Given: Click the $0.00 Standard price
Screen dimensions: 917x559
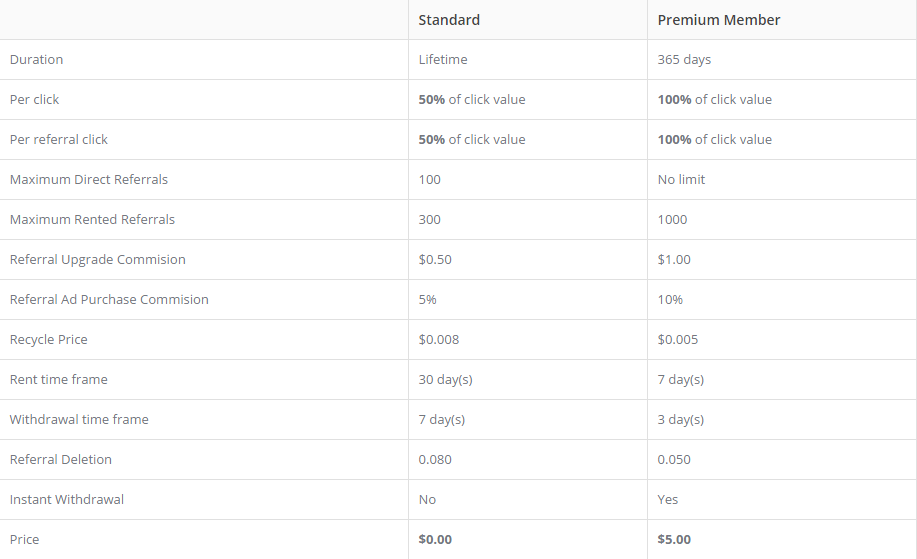Looking at the screenshot, I should coord(435,539).
